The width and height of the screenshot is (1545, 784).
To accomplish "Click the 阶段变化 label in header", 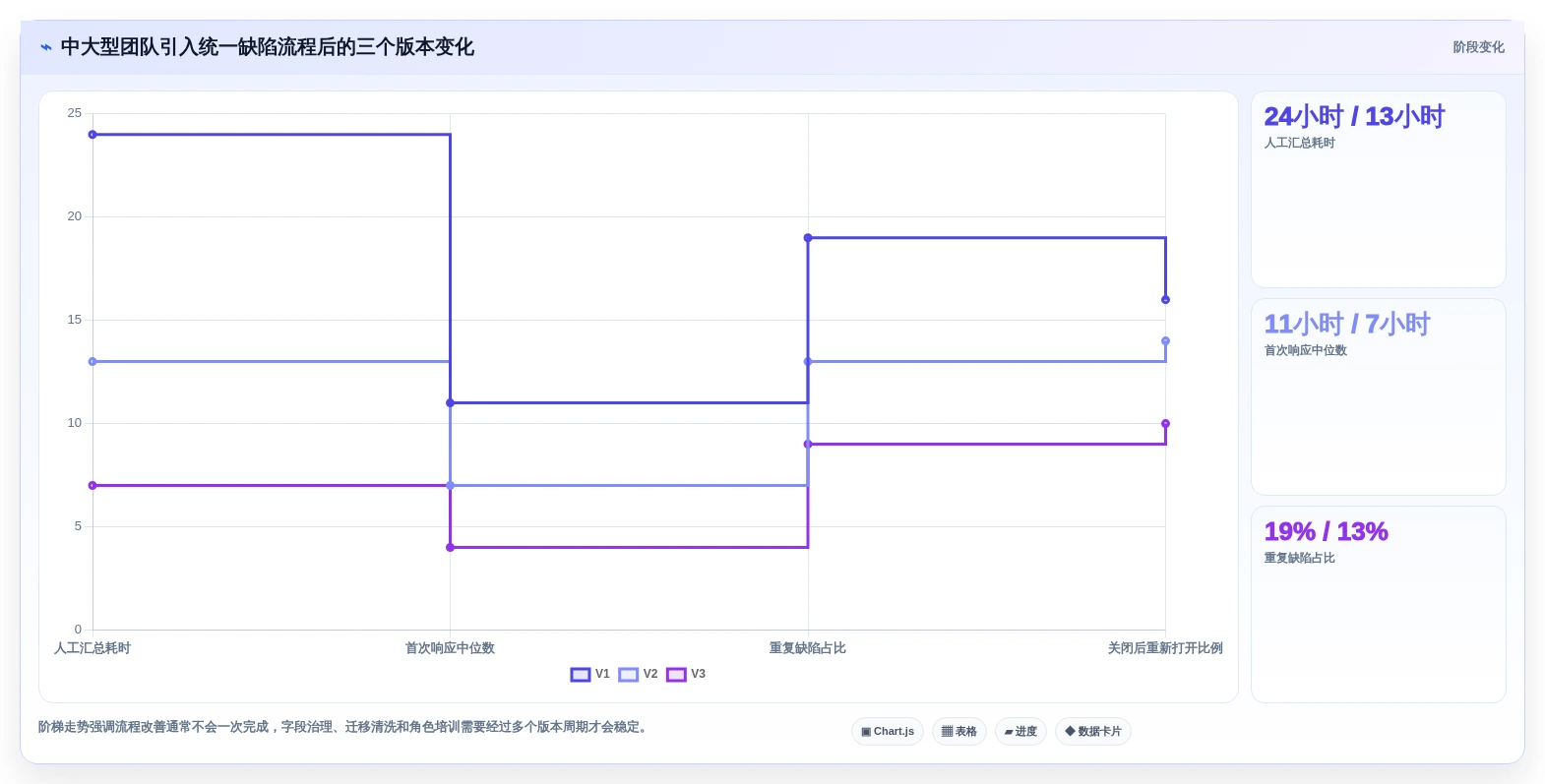I will (x=1478, y=47).
